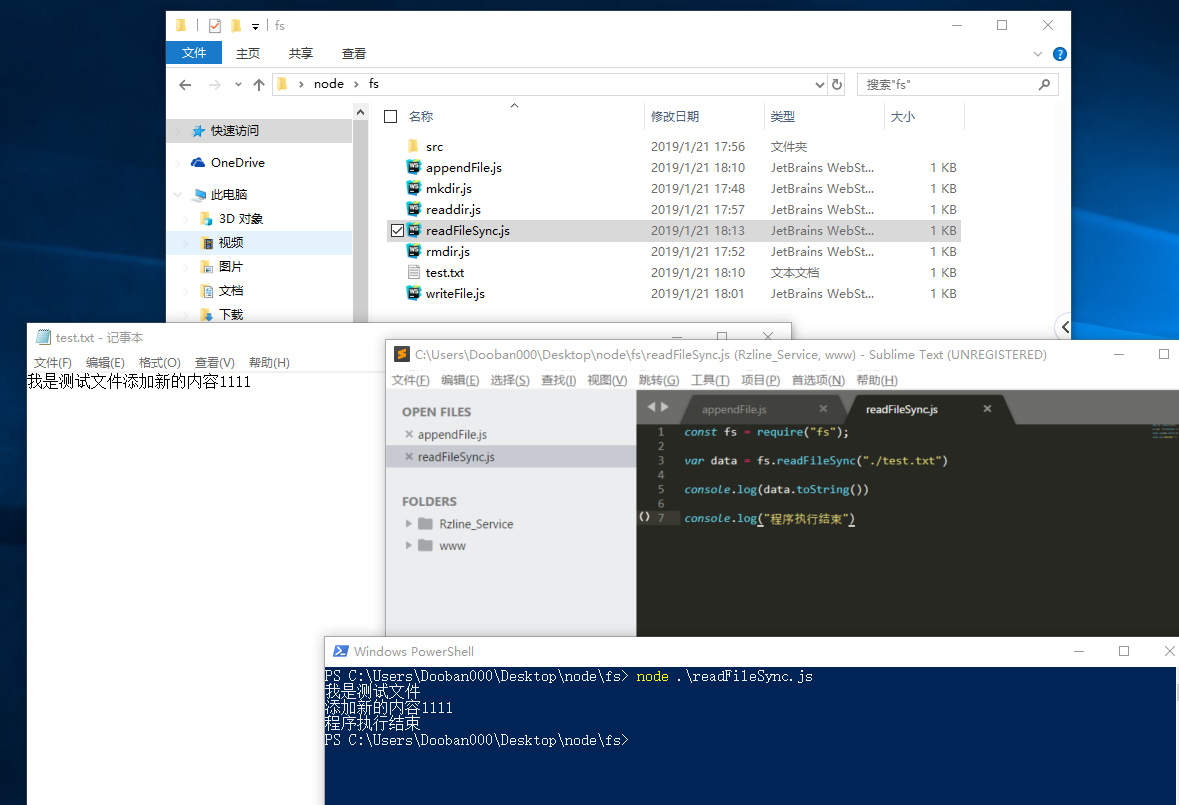Click the collapse arrow at Explorer right edge
Viewport: 1179px width, 805px height.
point(1064,327)
